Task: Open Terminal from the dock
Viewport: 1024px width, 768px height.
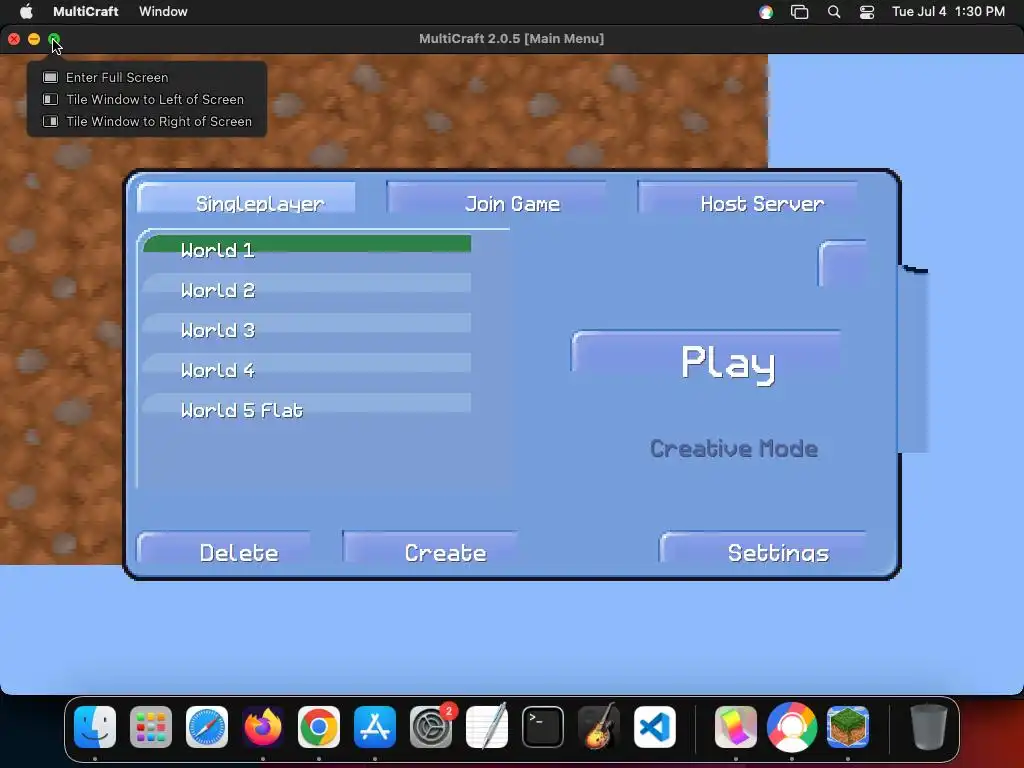Action: tap(543, 727)
